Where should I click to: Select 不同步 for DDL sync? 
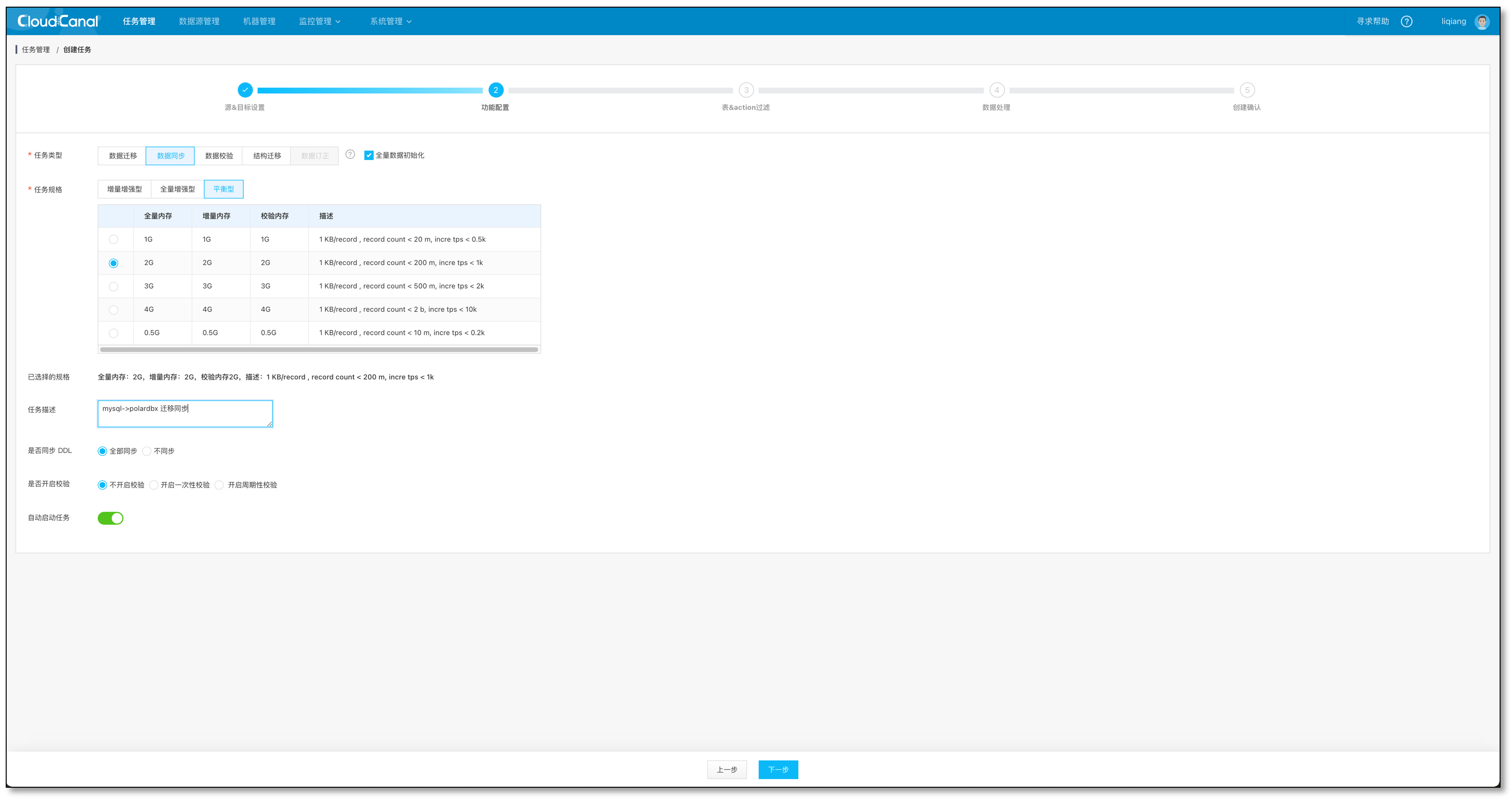tap(147, 451)
